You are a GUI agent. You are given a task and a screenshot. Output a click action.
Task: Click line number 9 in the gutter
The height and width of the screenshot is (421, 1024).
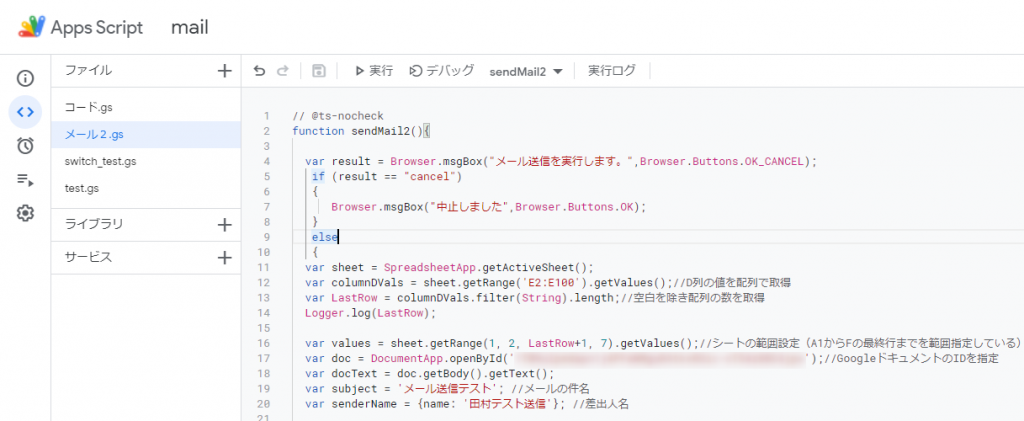[266, 237]
